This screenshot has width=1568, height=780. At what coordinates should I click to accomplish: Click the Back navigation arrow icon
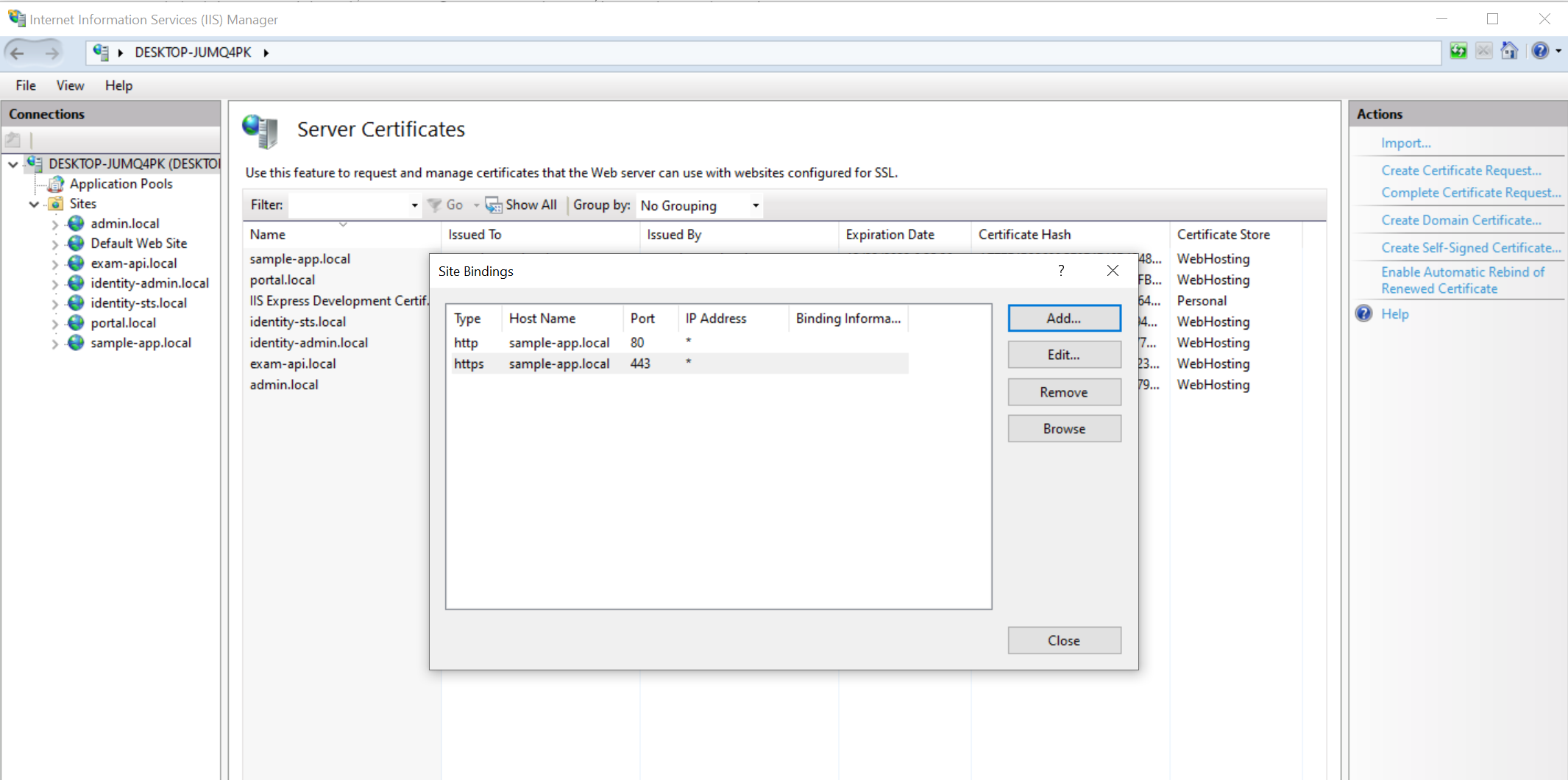click(18, 53)
